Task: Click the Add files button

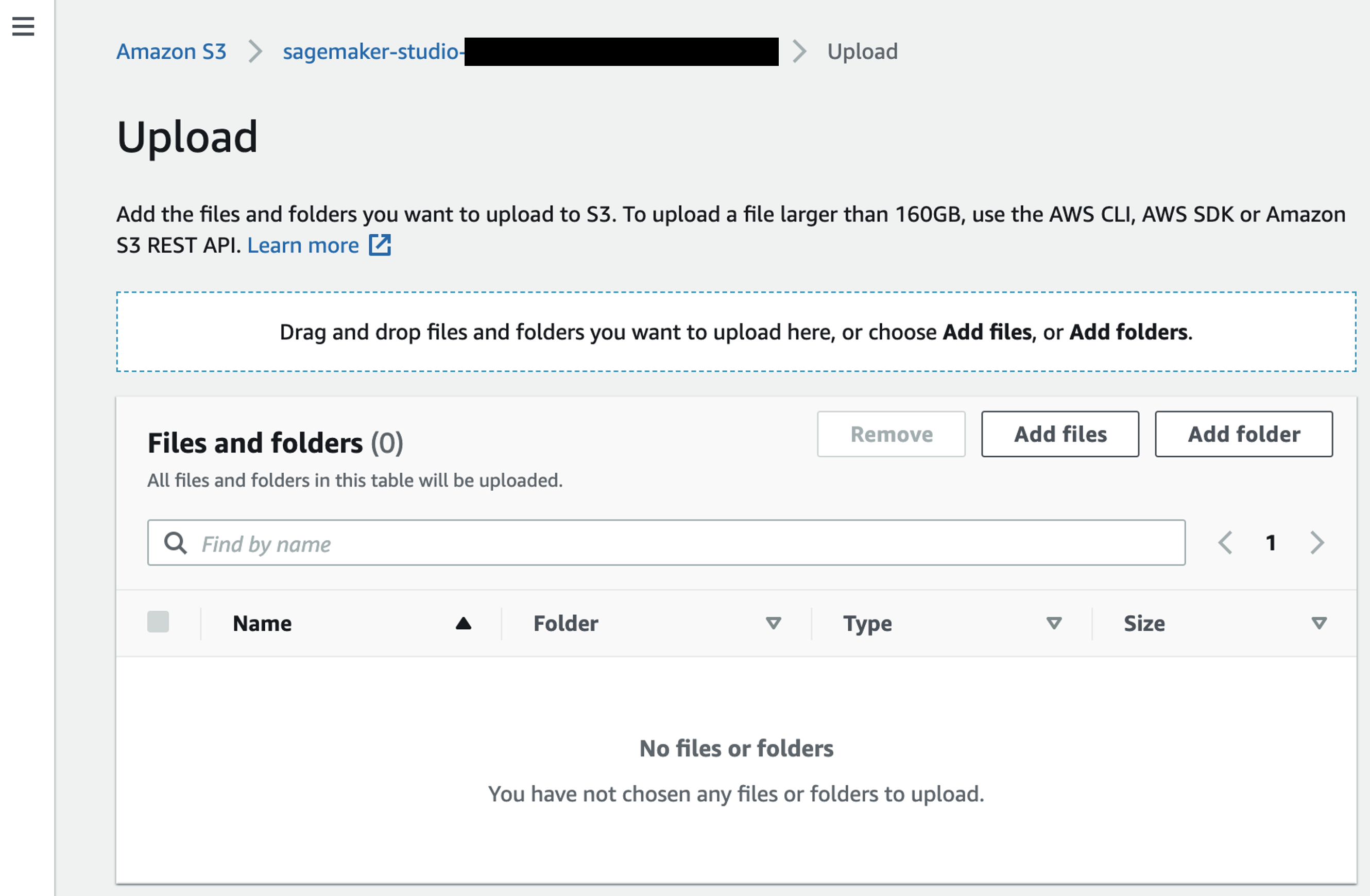Action: (x=1060, y=434)
